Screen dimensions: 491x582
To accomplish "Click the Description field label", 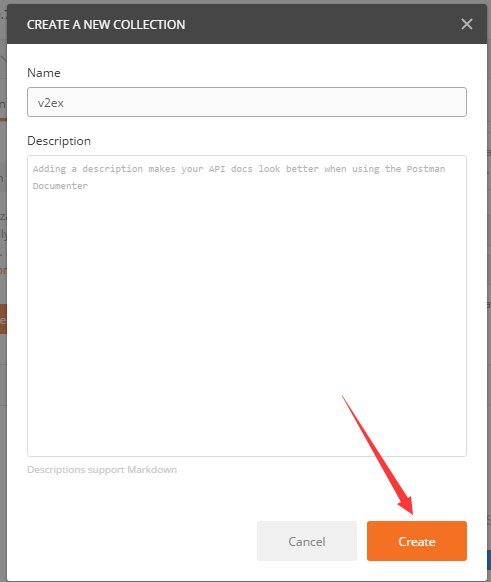I will coord(59,141).
